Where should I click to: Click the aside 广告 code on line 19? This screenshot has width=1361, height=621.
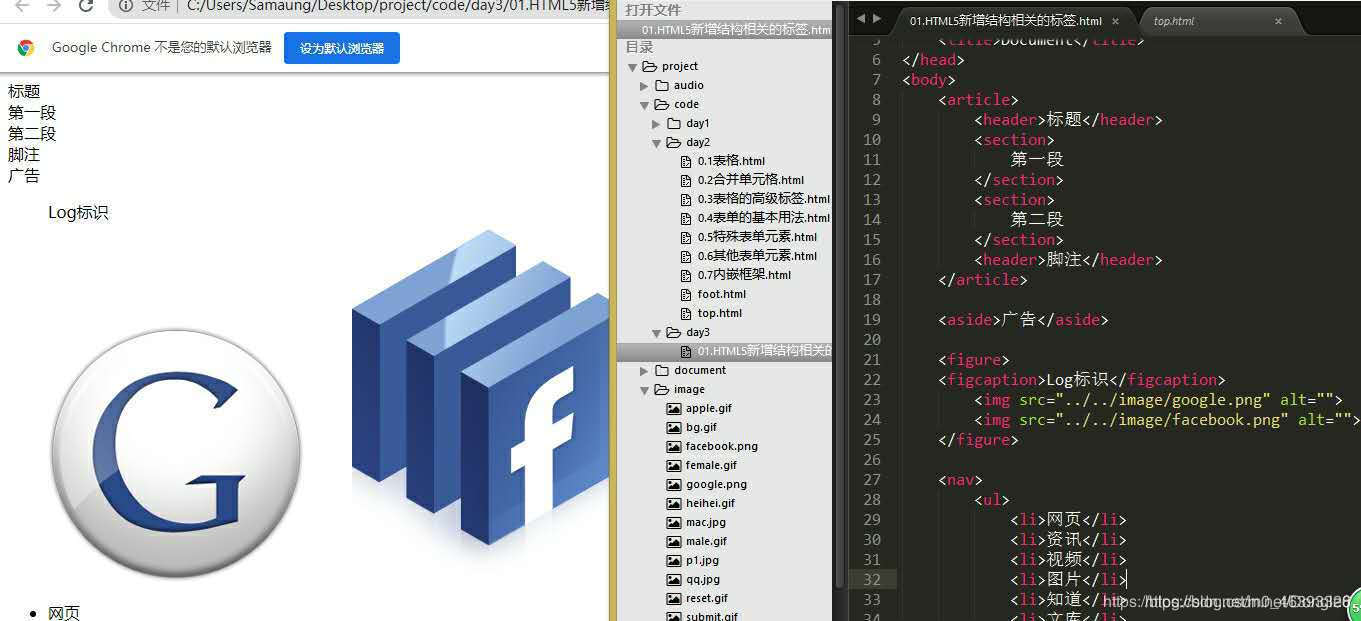pos(1023,319)
